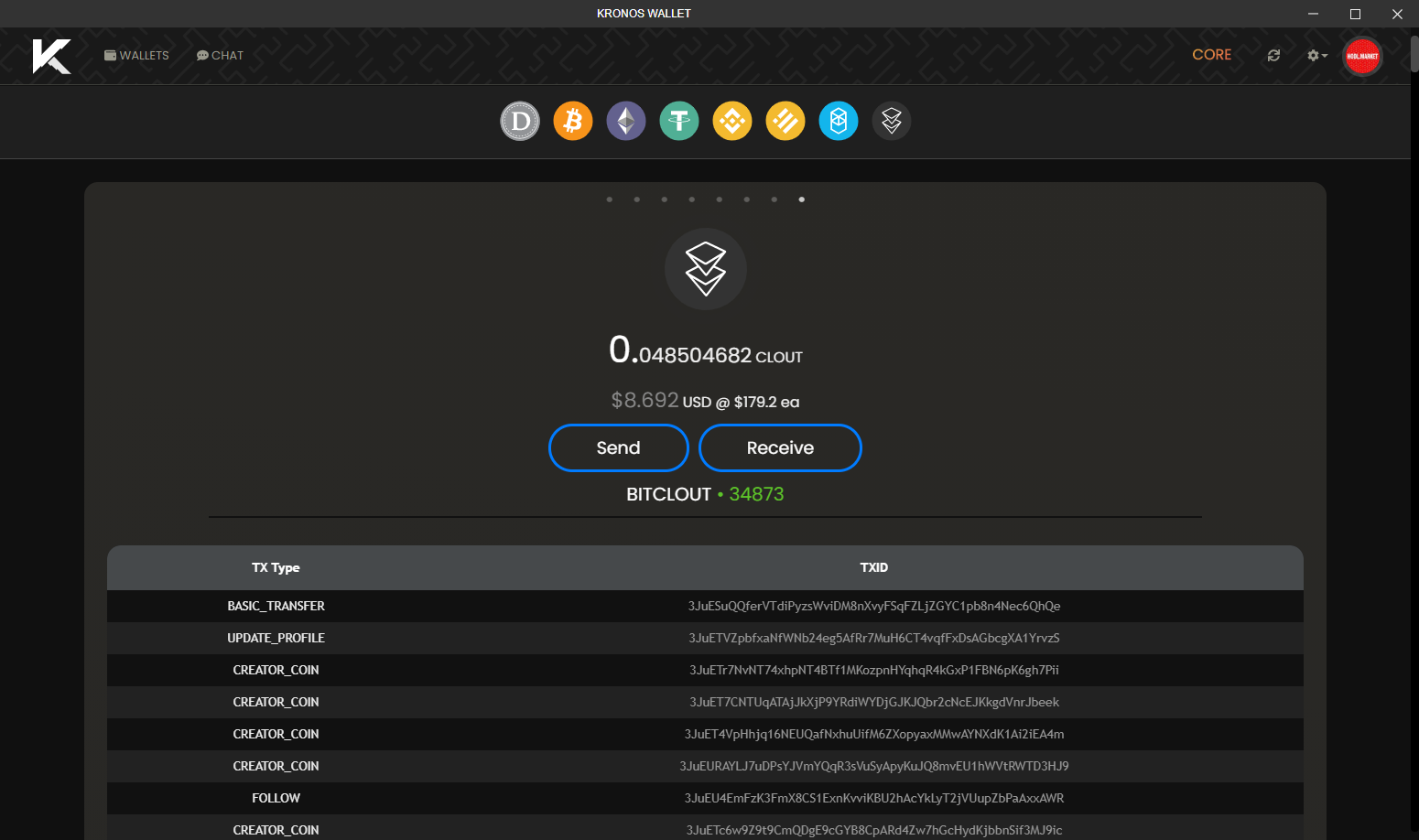
Task: Select the BUSD coin icon
Action: (785, 121)
